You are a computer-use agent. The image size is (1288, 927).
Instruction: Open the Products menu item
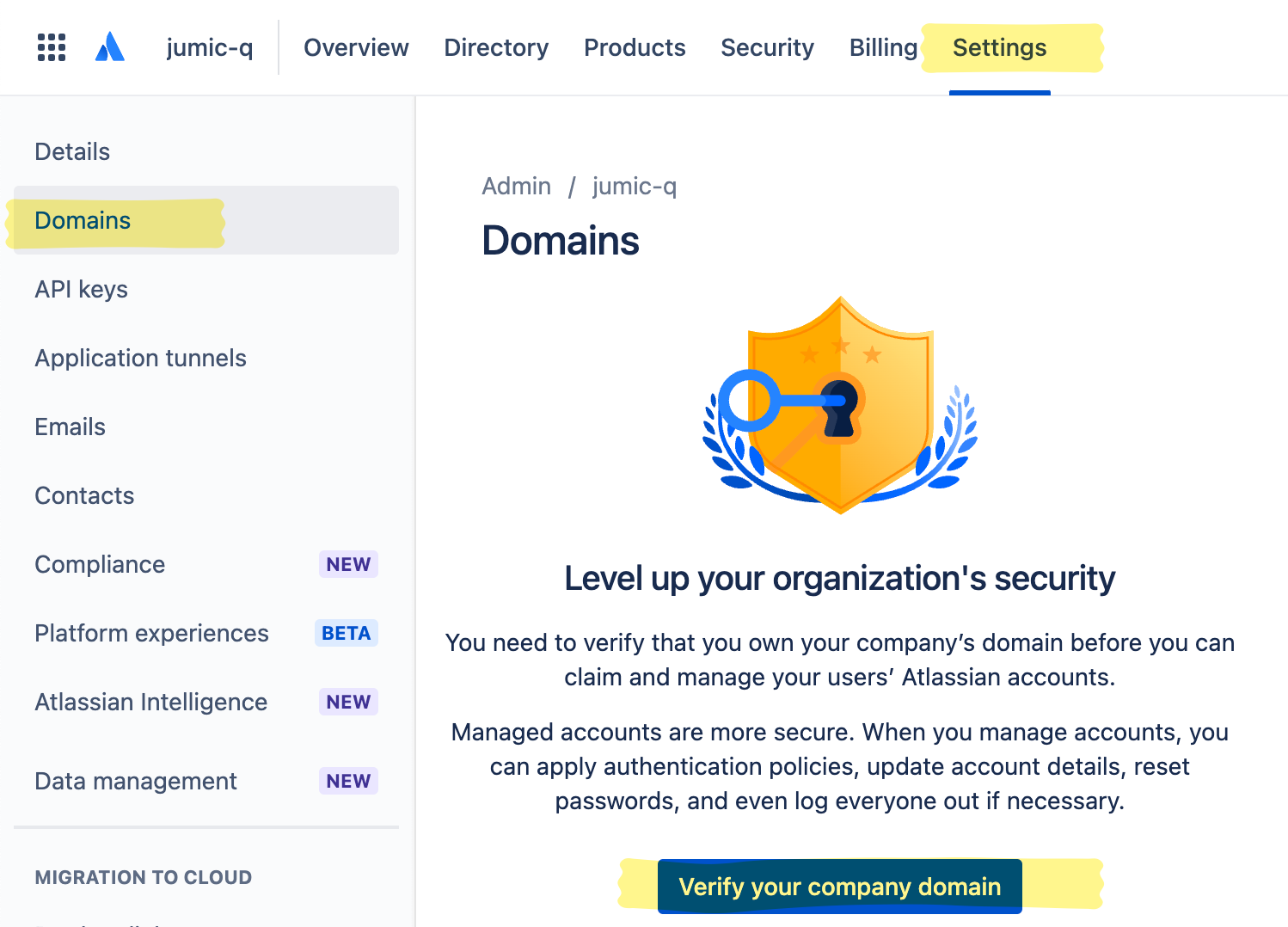[635, 48]
